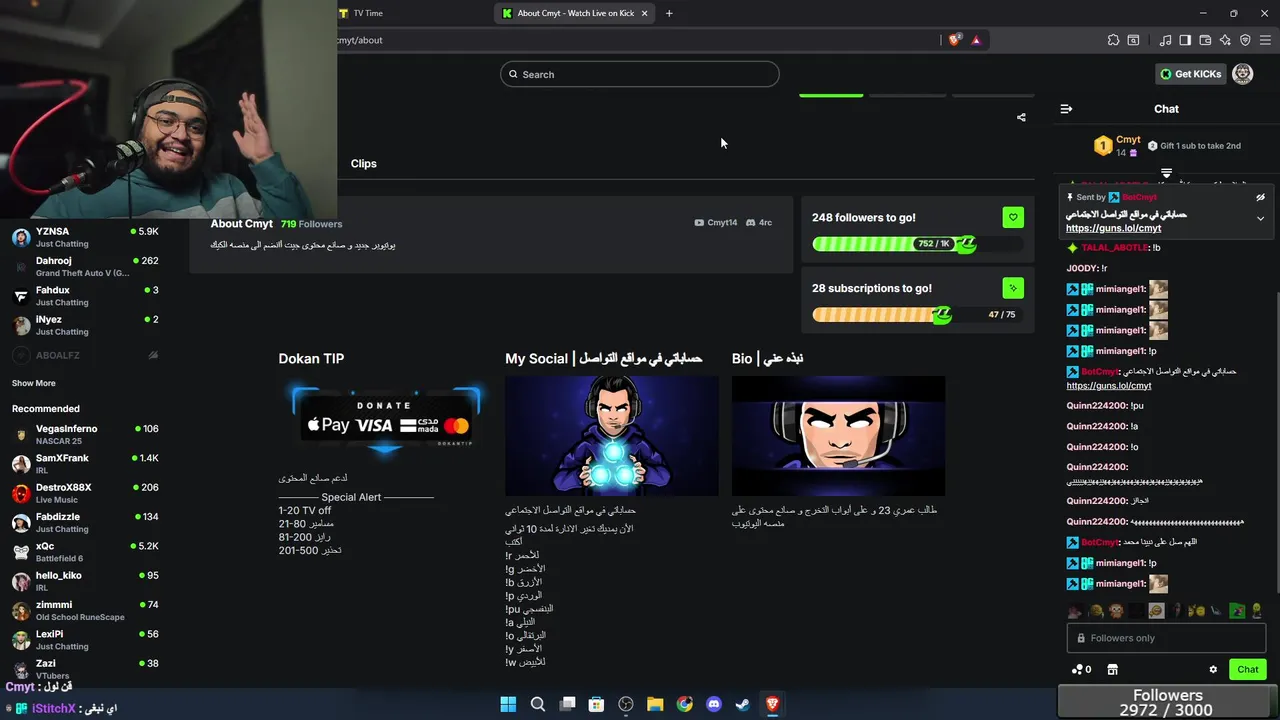Click the Brave VPN shield icon

[1245, 40]
